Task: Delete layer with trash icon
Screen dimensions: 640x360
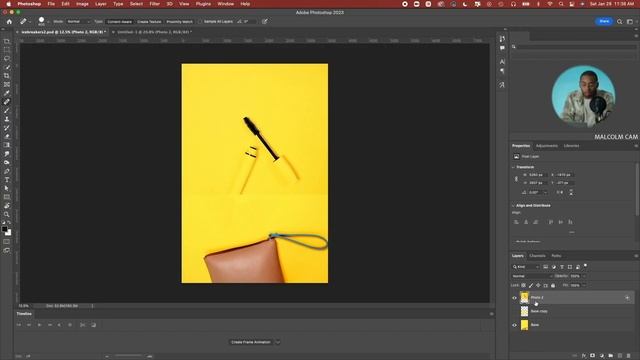Action: pos(628,356)
